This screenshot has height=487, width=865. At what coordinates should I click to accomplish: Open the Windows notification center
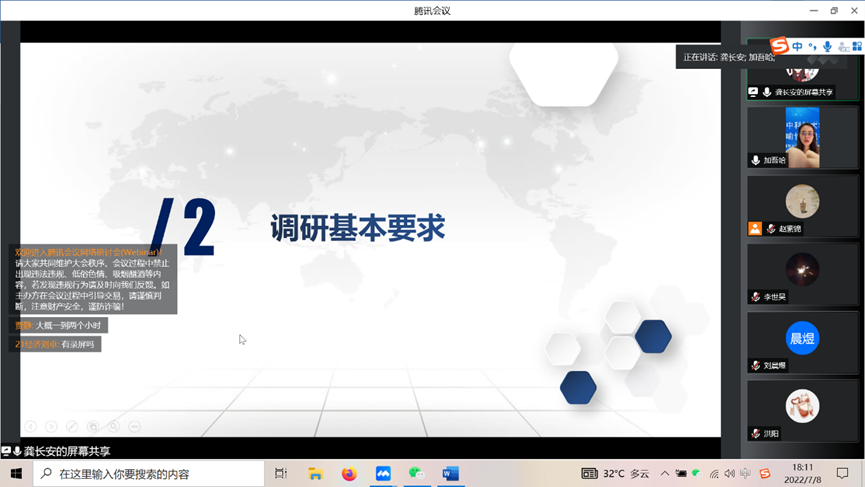(x=843, y=474)
